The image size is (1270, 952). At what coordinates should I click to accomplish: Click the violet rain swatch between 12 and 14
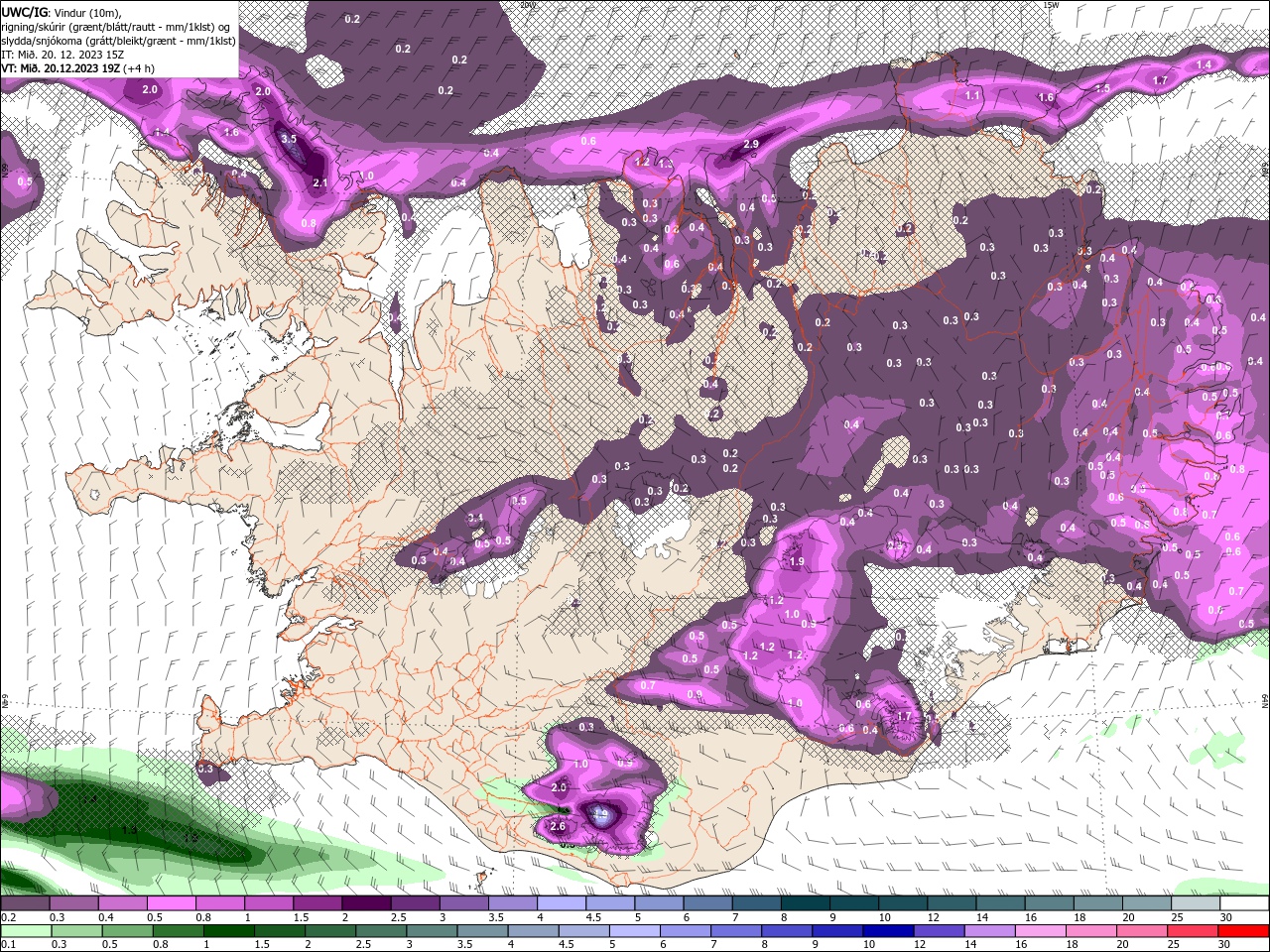(x=938, y=931)
